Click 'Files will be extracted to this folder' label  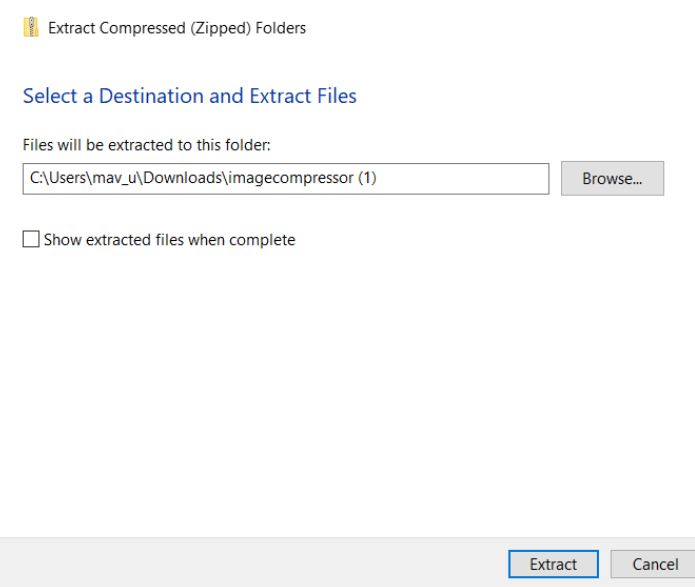click(146, 145)
